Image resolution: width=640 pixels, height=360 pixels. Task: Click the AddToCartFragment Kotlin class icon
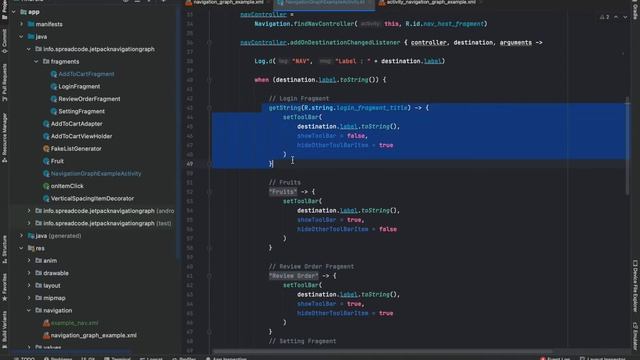tap(53, 74)
